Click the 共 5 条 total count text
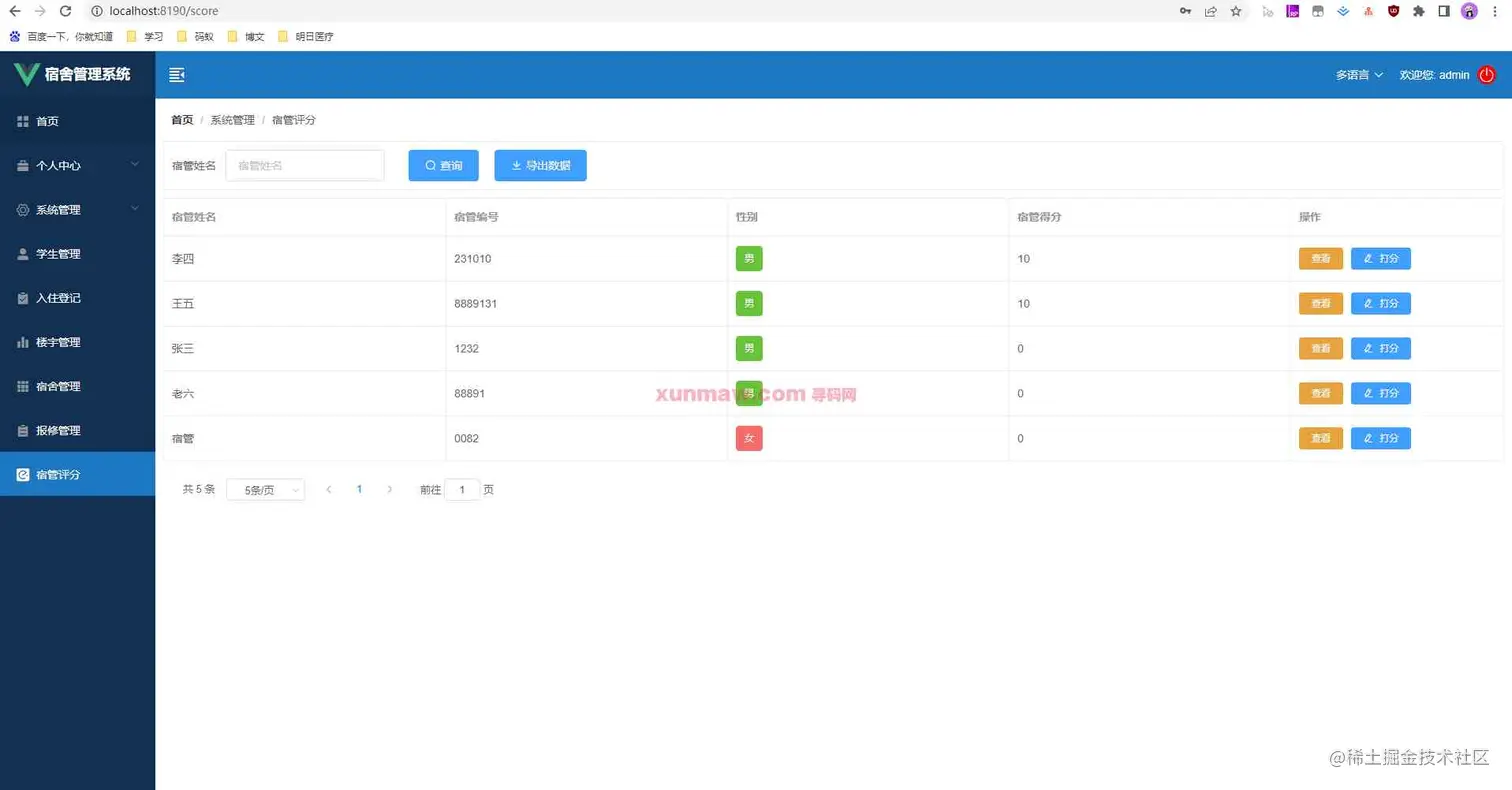The image size is (1512, 790). [199, 490]
